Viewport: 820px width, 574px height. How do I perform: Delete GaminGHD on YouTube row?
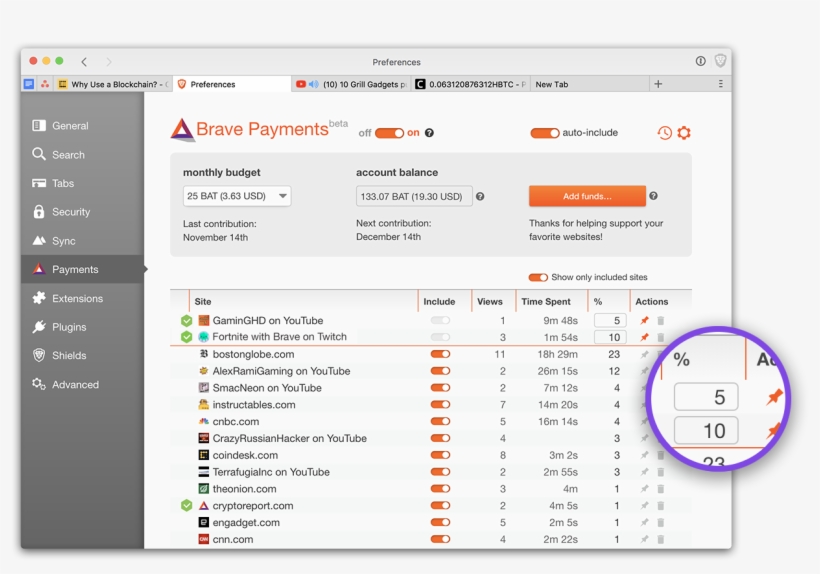660,320
